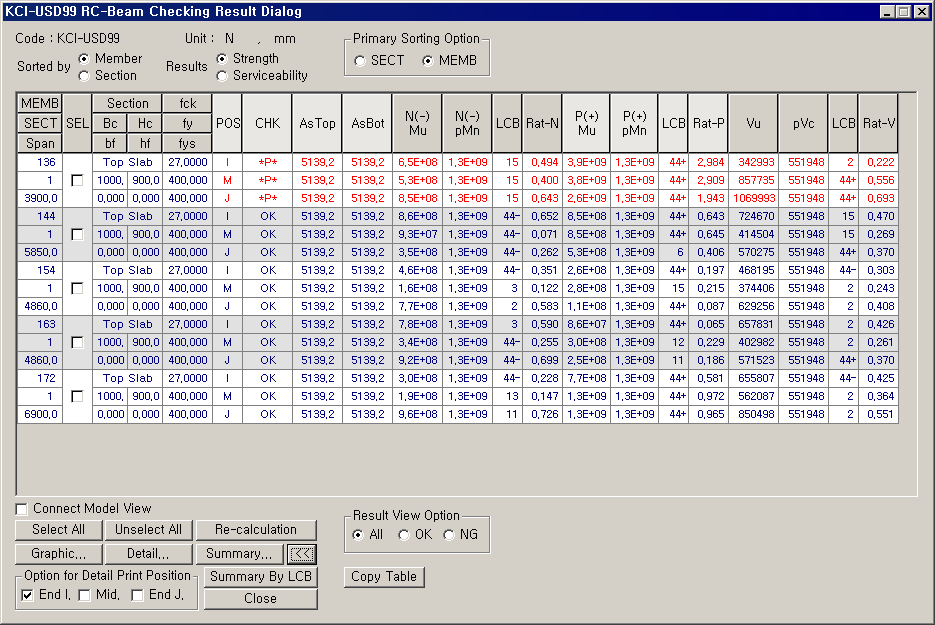The image size is (935, 625).
Task: Show only NG results
Action: (x=449, y=535)
